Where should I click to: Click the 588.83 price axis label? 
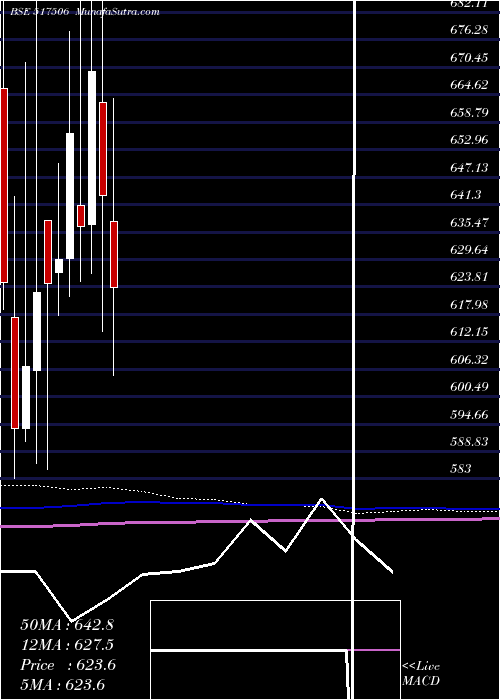[x=469, y=442]
